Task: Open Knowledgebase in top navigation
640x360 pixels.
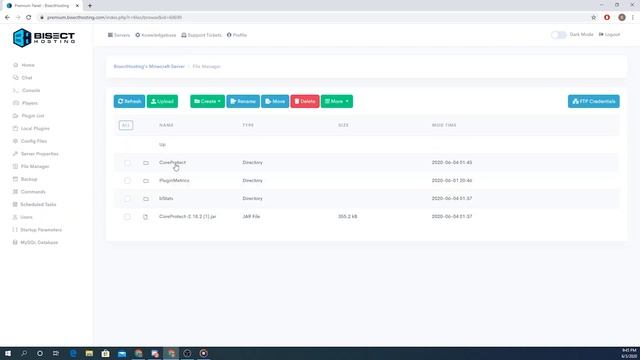Action: pos(156,35)
